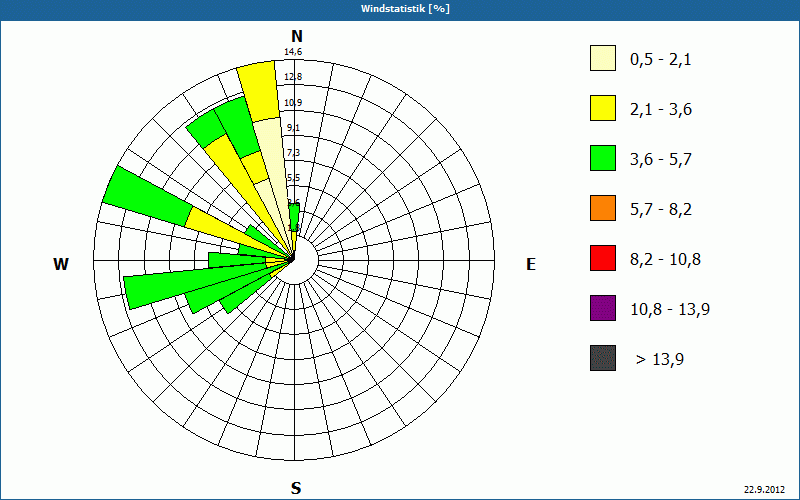
Task: Click the legend label '3,6 - 5,7'
Action: coord(661,160)
